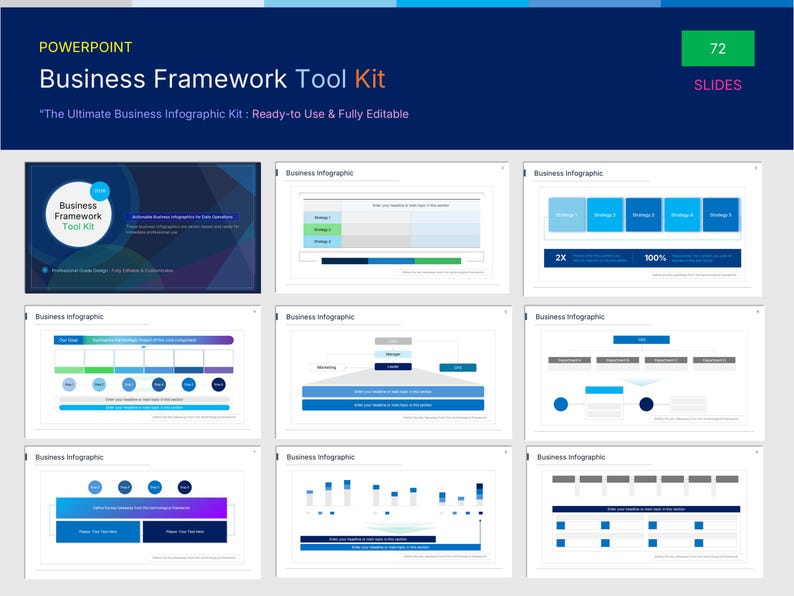Click the yellow POWERPOINT label
Image resolution: width=794 pixels, height=596 pixels.
[86, 47]
